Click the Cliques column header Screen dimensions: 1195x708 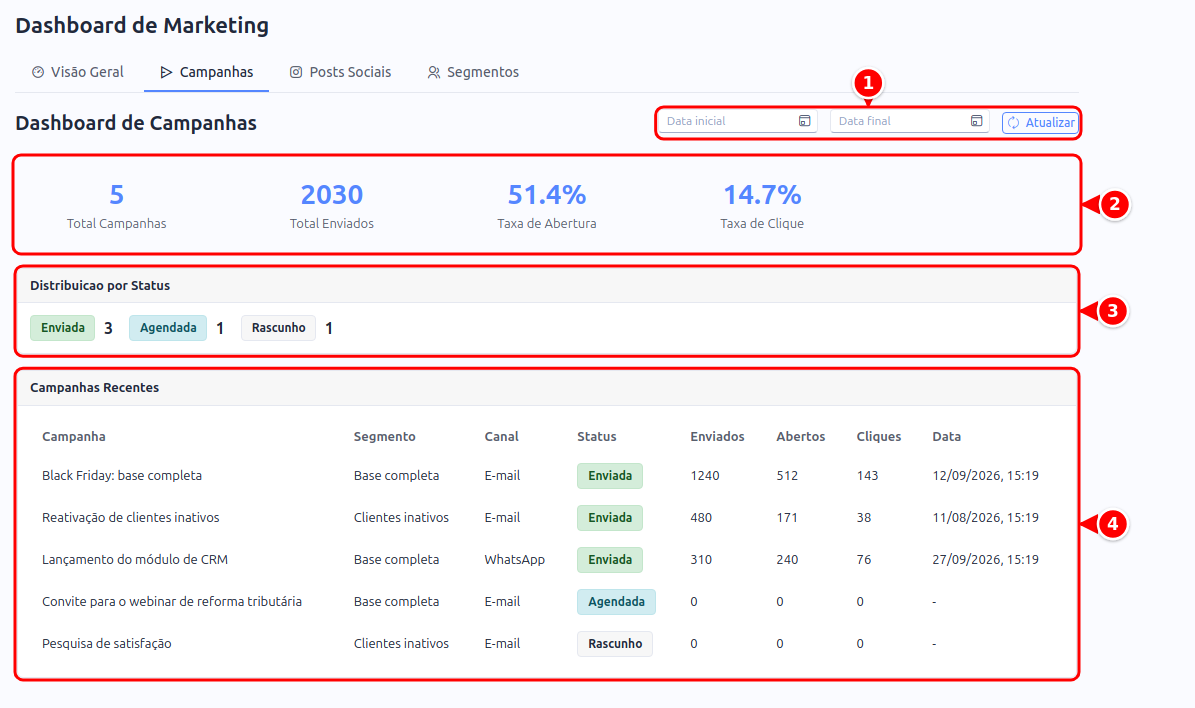[879, 437]
